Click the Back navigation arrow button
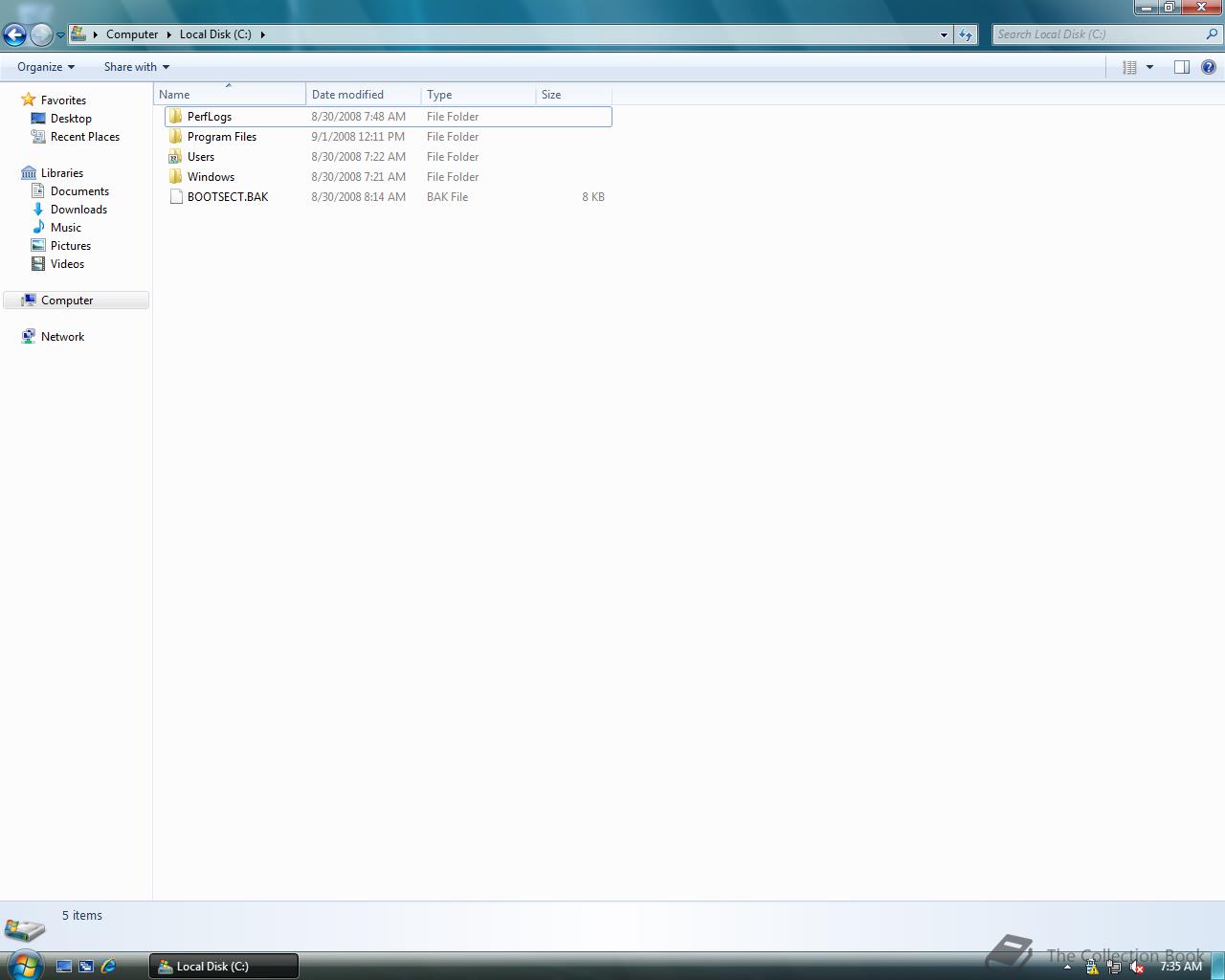Image resolution: width=1225 pixels, height=980 pixels. (x=14, y=34)
